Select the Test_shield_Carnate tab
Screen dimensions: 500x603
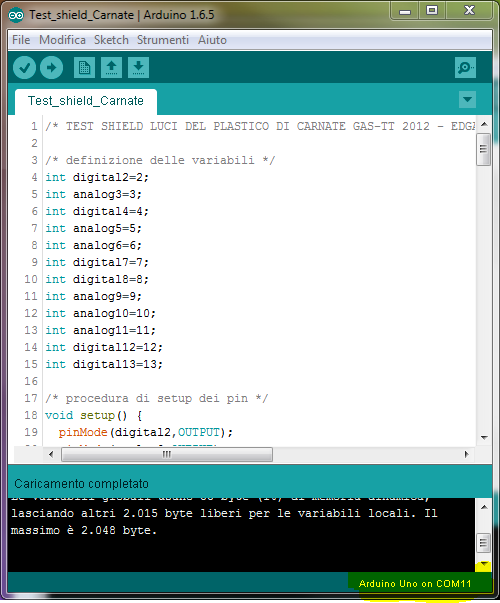86,102
